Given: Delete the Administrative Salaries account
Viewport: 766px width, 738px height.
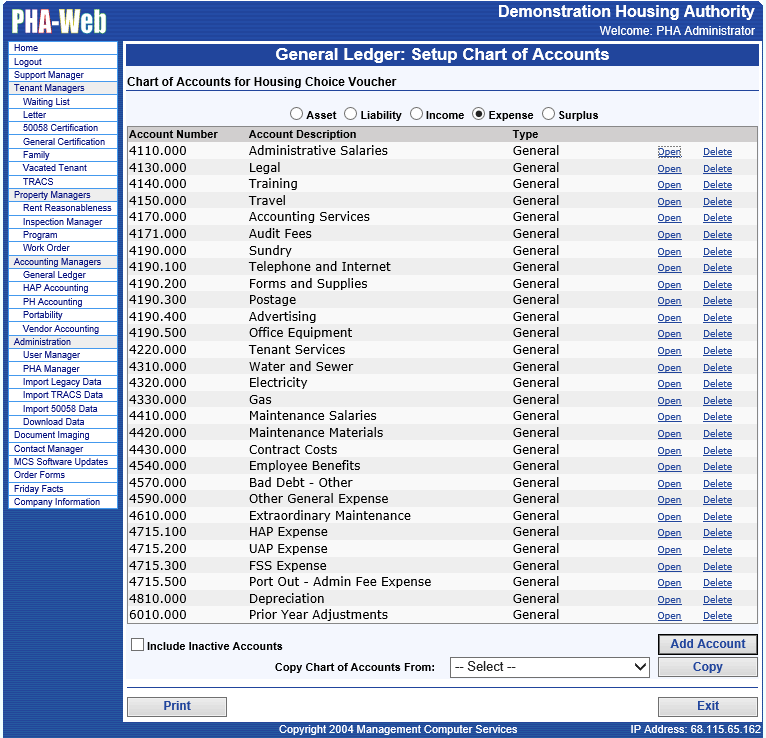Looking at the screenshot, I should point(717,152).
